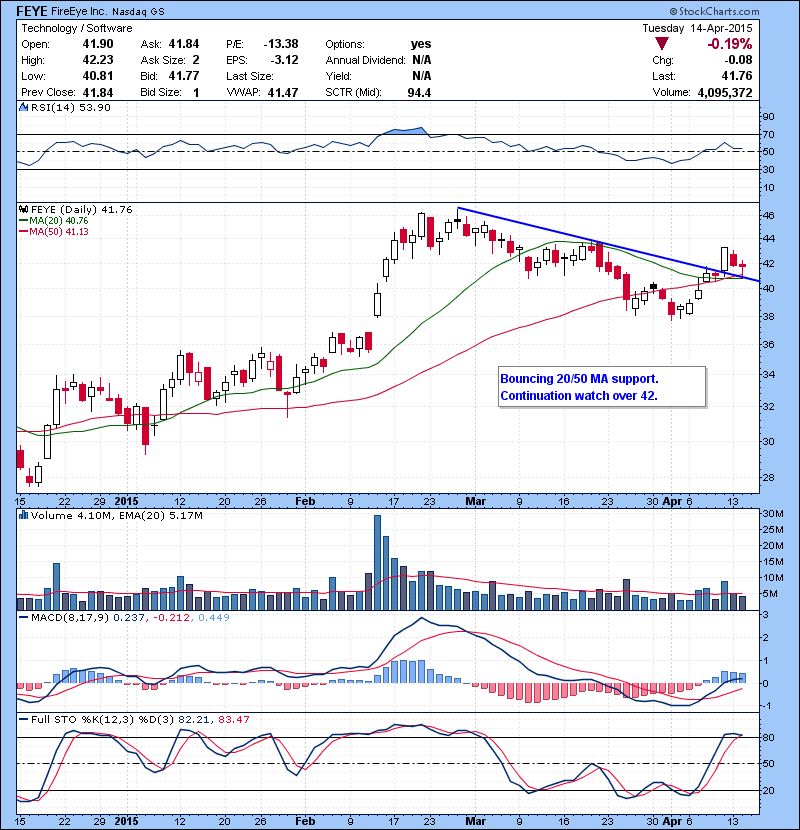Screen dimensions: 800x830
Task: Click the Prev Close value 41.84
Action: tap(98, 92)
